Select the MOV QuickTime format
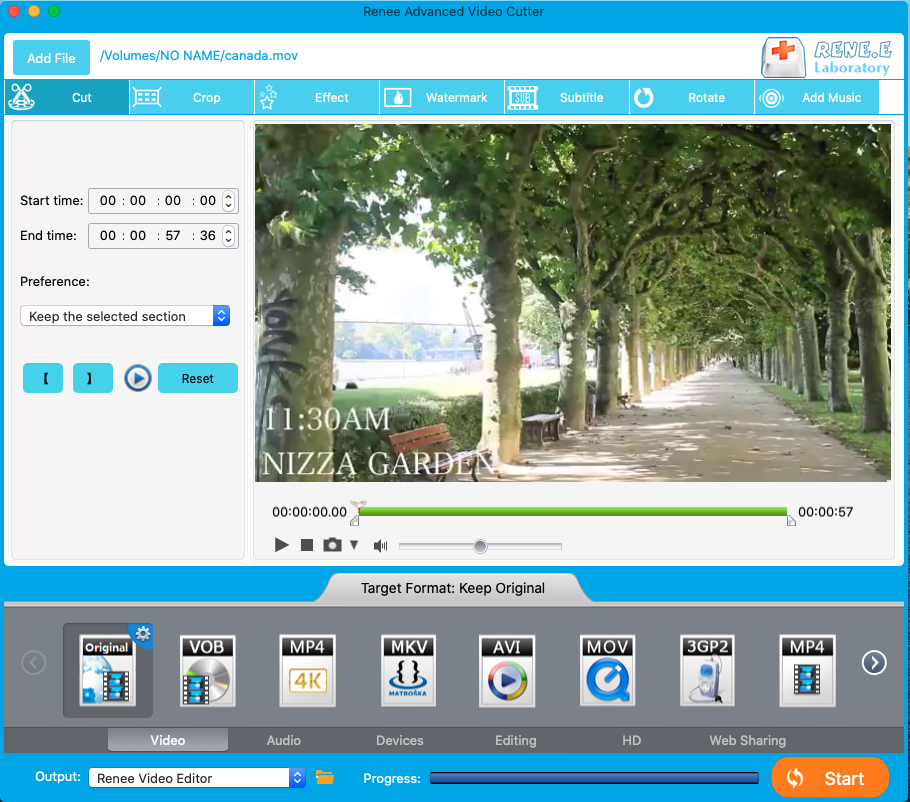 [x=607, y=670]
